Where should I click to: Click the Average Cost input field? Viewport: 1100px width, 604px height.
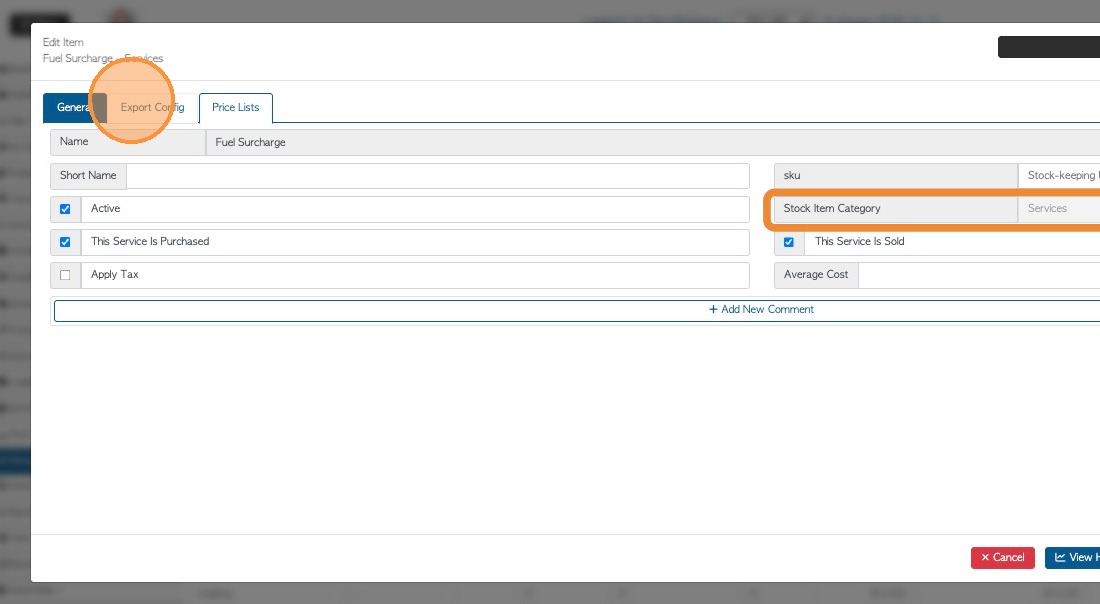click(x=979, y=275)
